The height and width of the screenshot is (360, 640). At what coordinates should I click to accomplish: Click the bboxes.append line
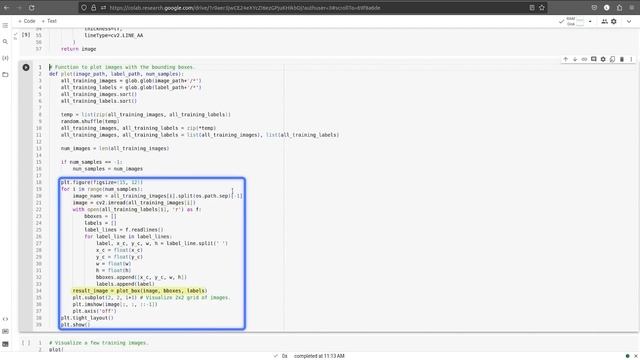click(141, 277)
